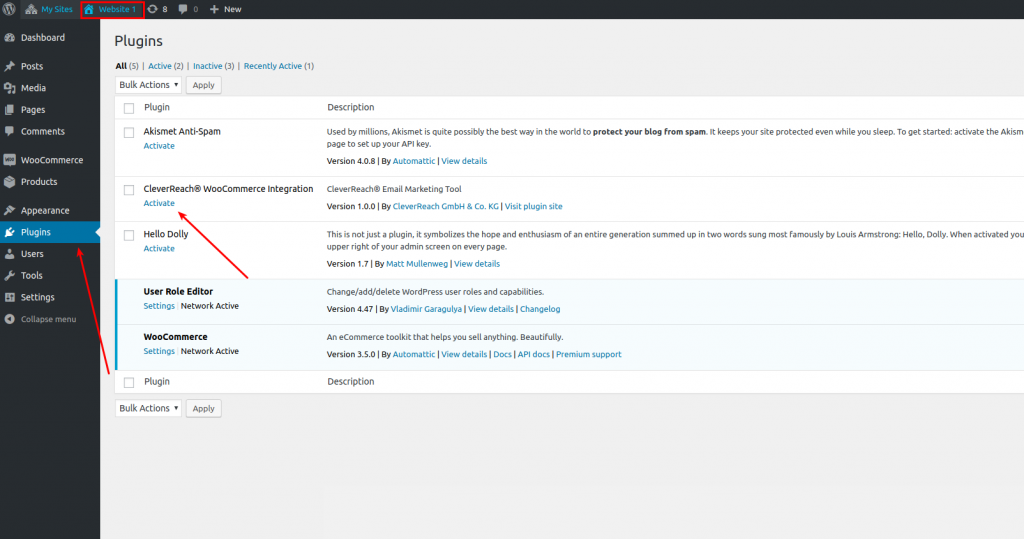1024x539 pixels.
Task: View details for Akismet plugin
Action: point(464,161)
